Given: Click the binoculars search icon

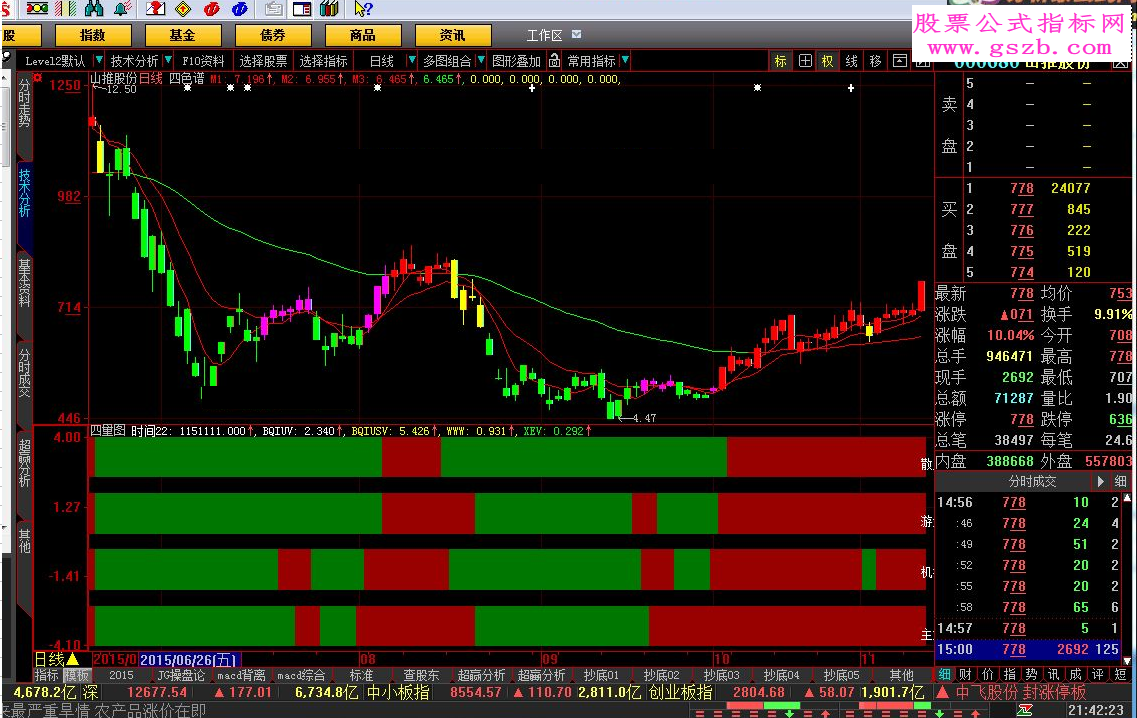Looking at the screenshot, I should pyautogui.click(x=94, y=9).
